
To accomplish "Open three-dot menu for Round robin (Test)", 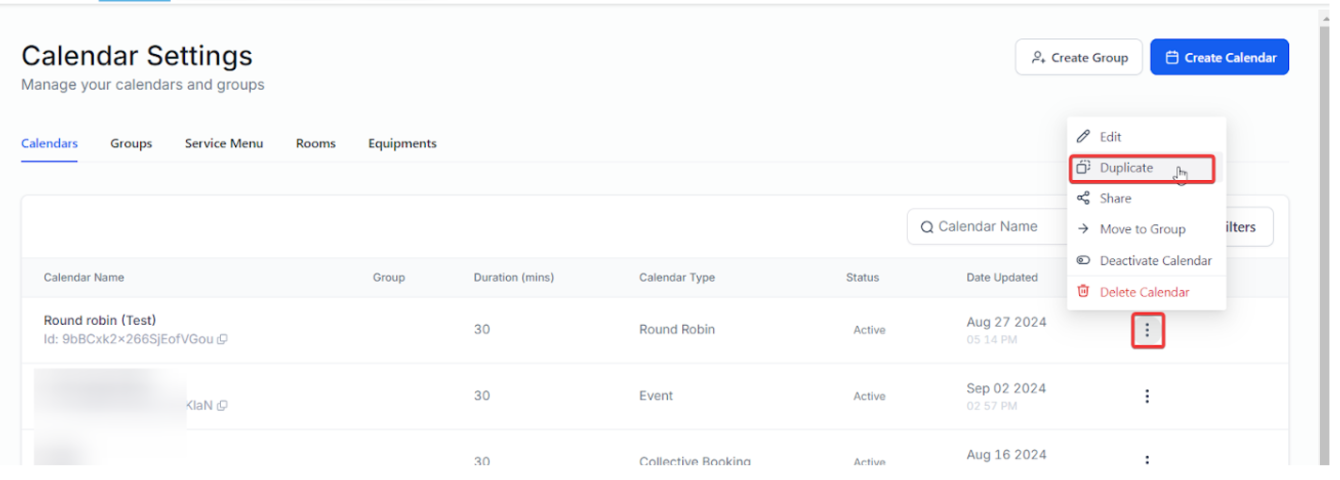I will pos(1147,330).
